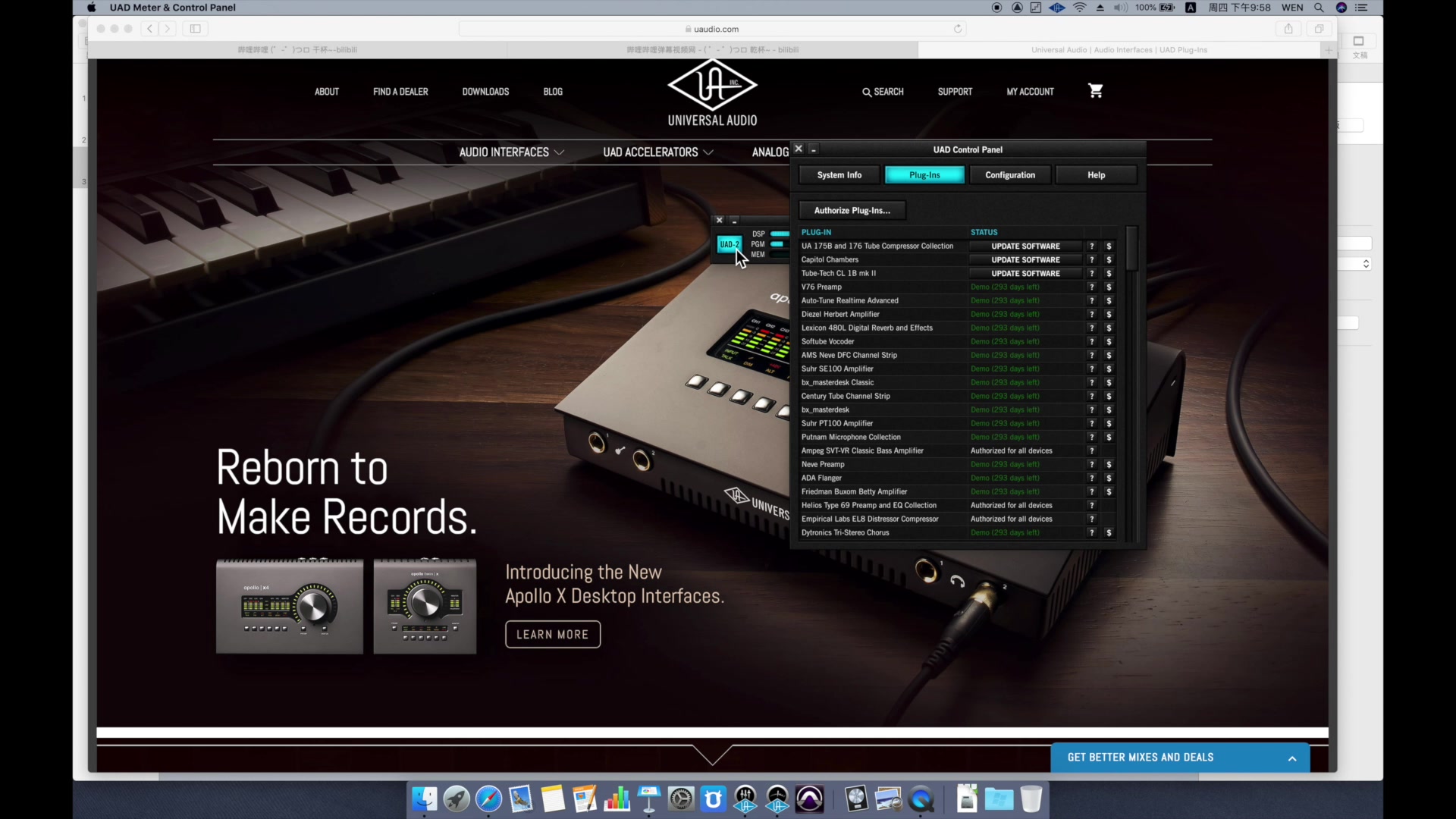
Task: Open help (?) for Lexicon 480L Digital Reverb
Action: 1092,328
